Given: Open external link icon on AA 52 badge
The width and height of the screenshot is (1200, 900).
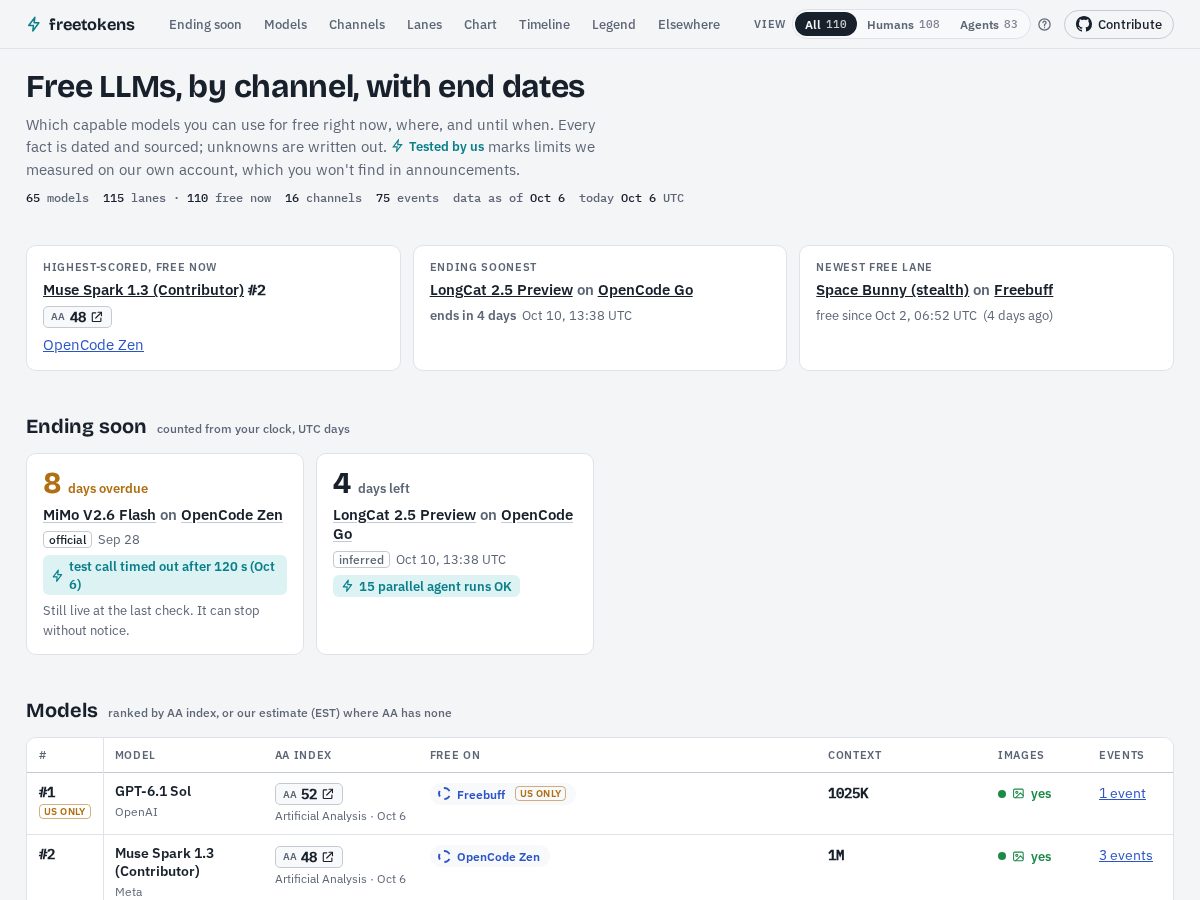Looking at the screenshot, I should [328, 794].
